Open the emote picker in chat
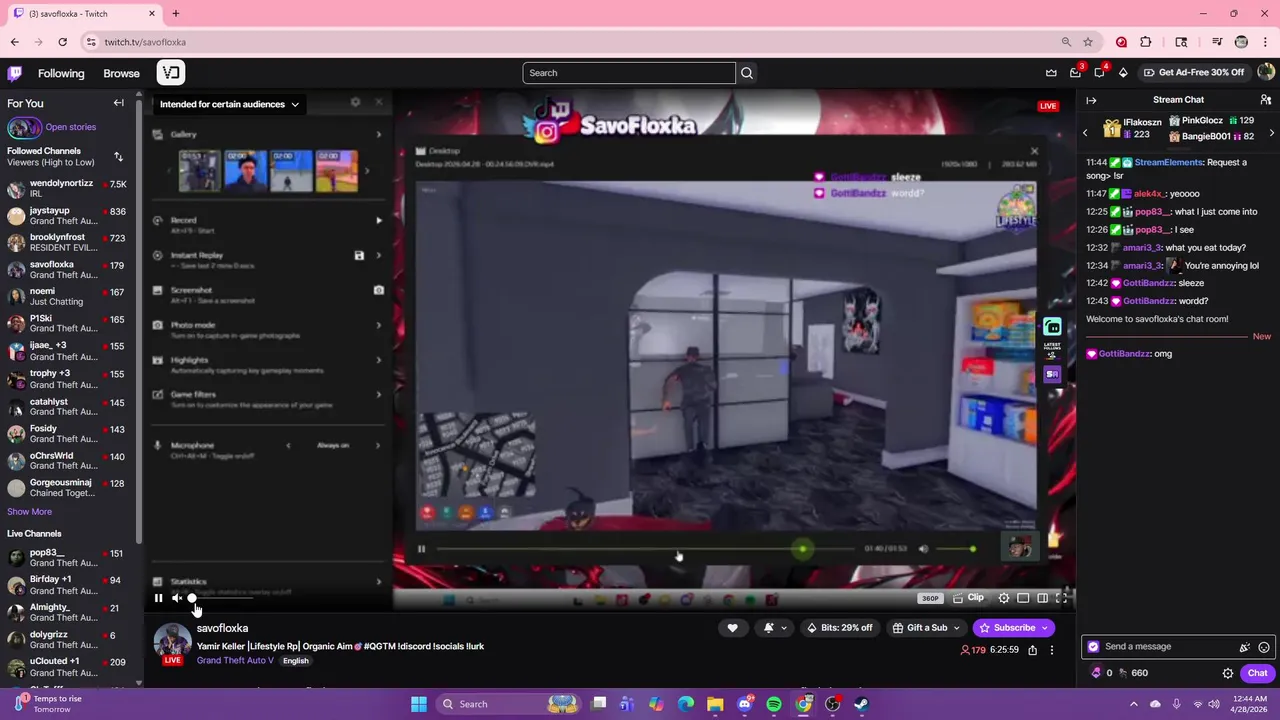Image resolution: width=1280 pixels, height=720 pixels. [1264, 647]
